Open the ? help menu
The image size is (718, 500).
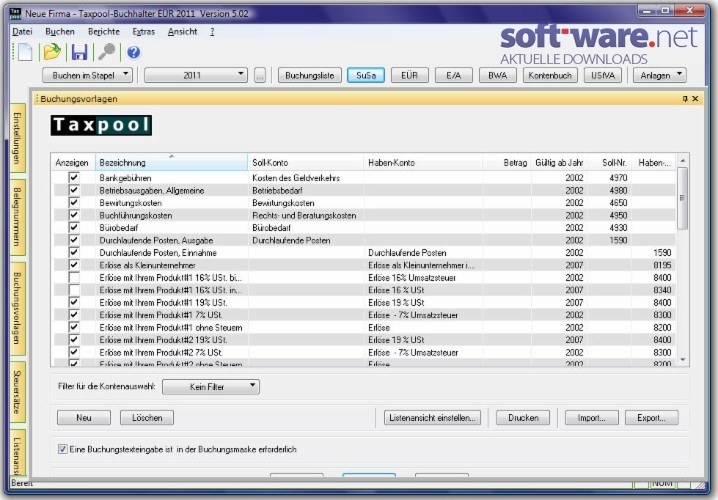pos(212,32)
